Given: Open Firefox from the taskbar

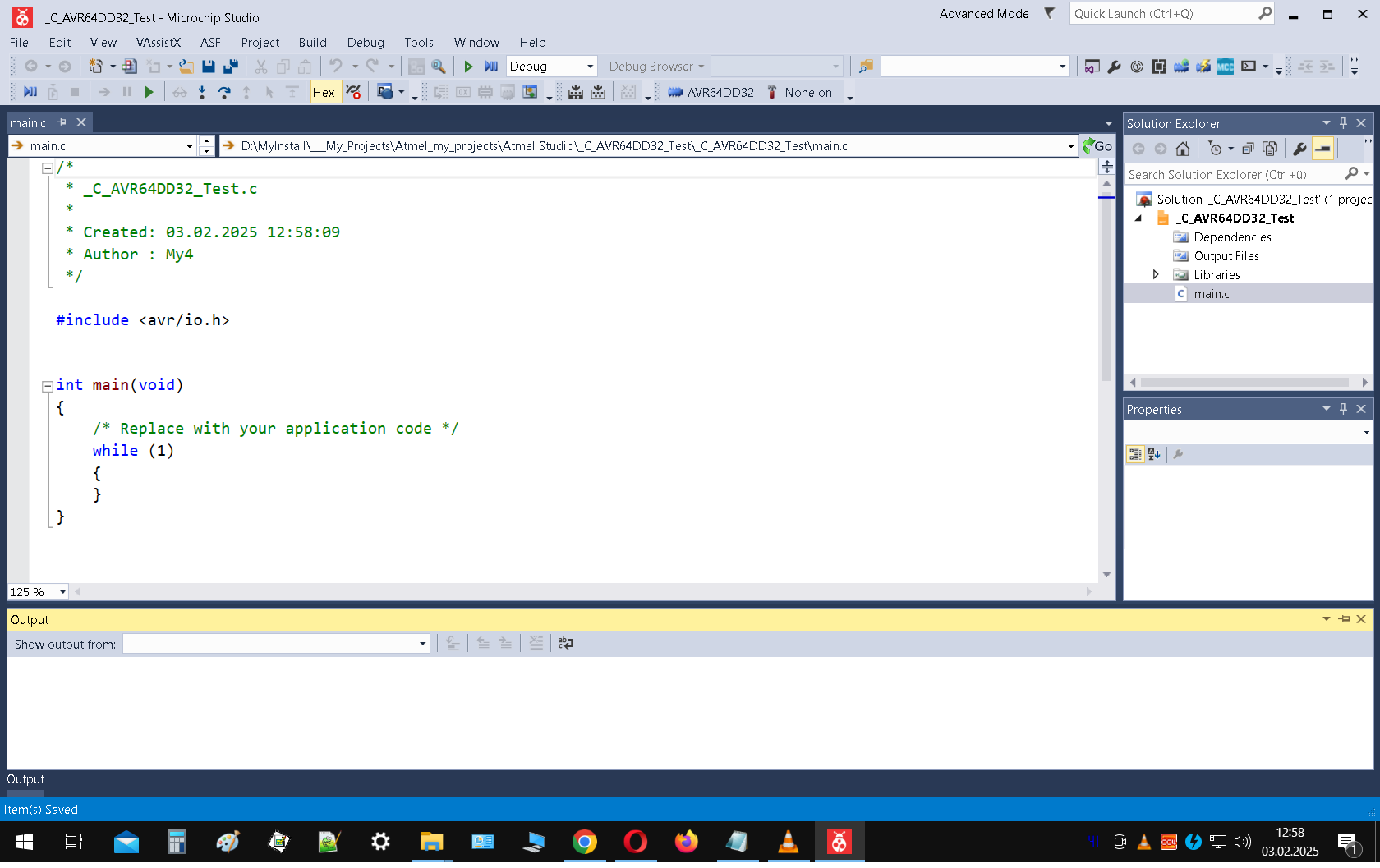Looking at the screenshot, I should click(x=687, y=842).
